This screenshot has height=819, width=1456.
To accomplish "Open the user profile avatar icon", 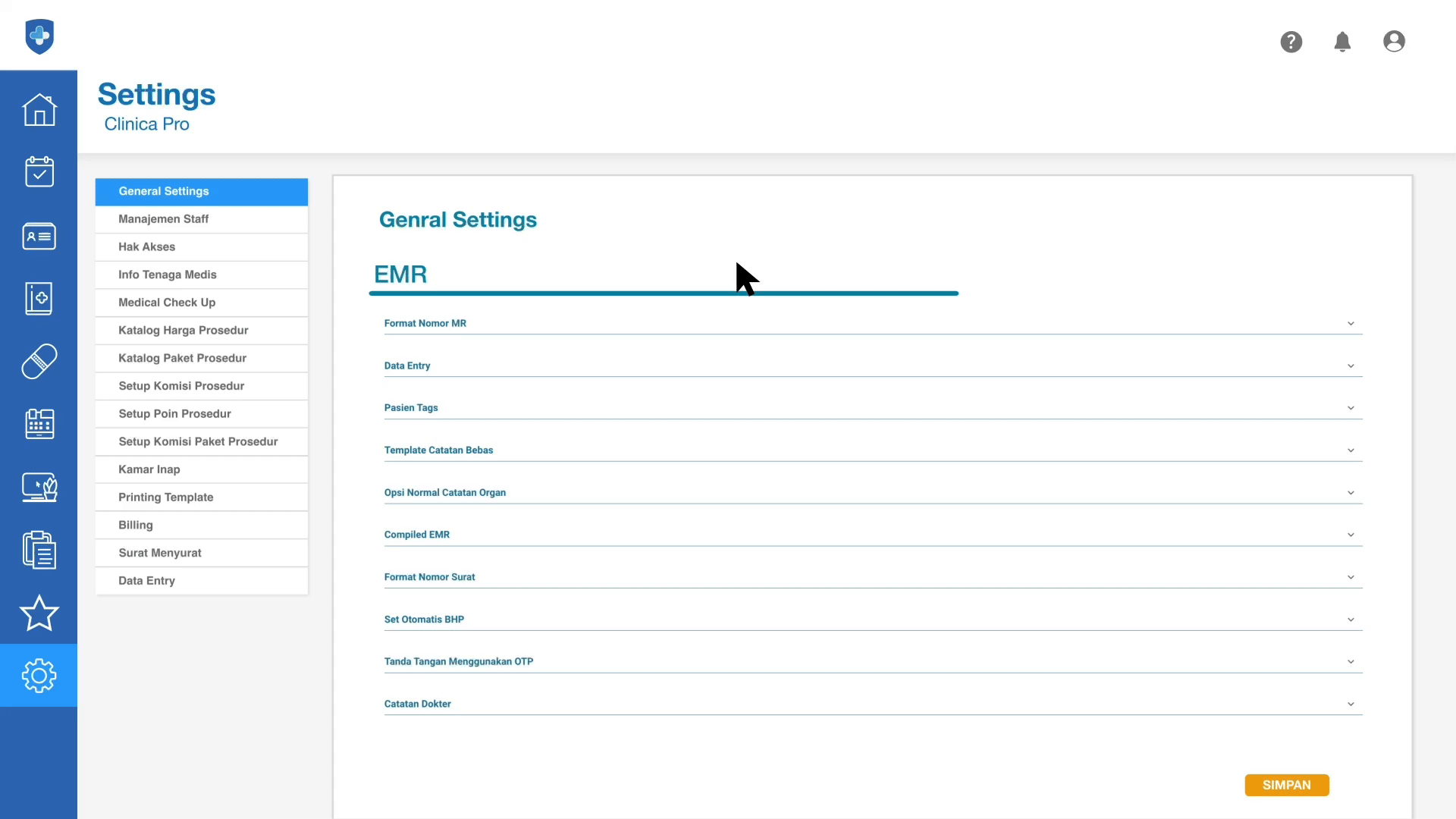I will pos(1394,42).
